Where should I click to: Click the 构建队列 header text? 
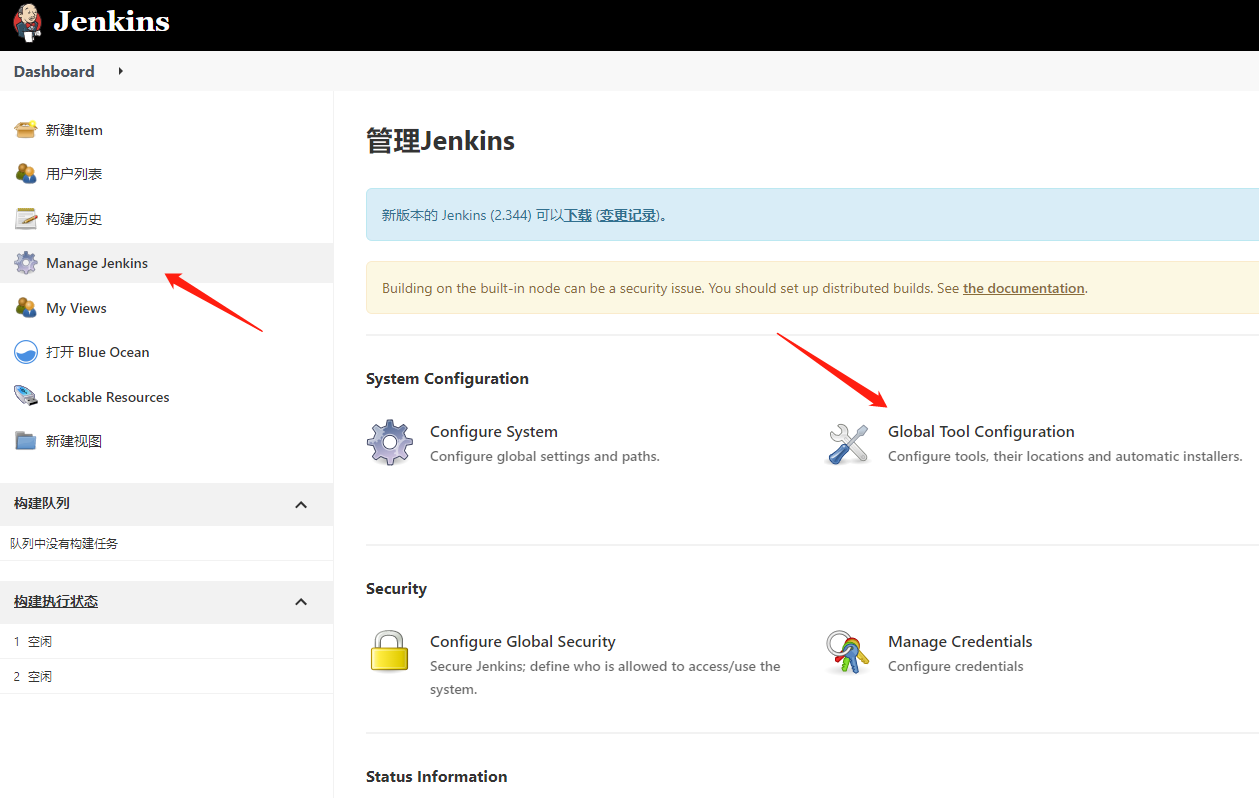pos(42,503)
